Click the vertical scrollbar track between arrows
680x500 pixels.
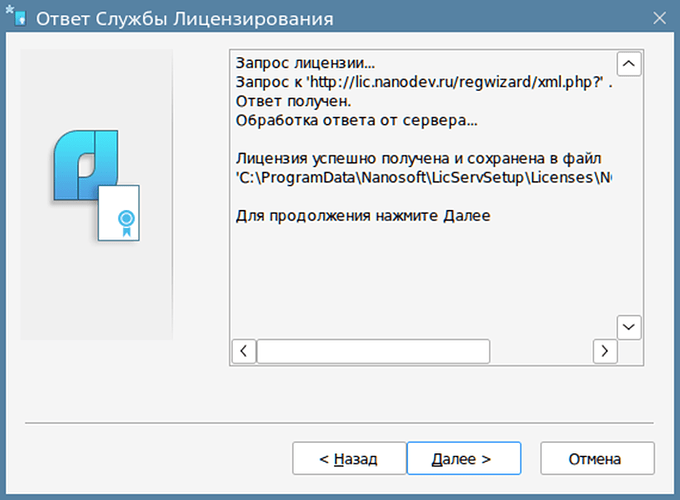(629, 196)
